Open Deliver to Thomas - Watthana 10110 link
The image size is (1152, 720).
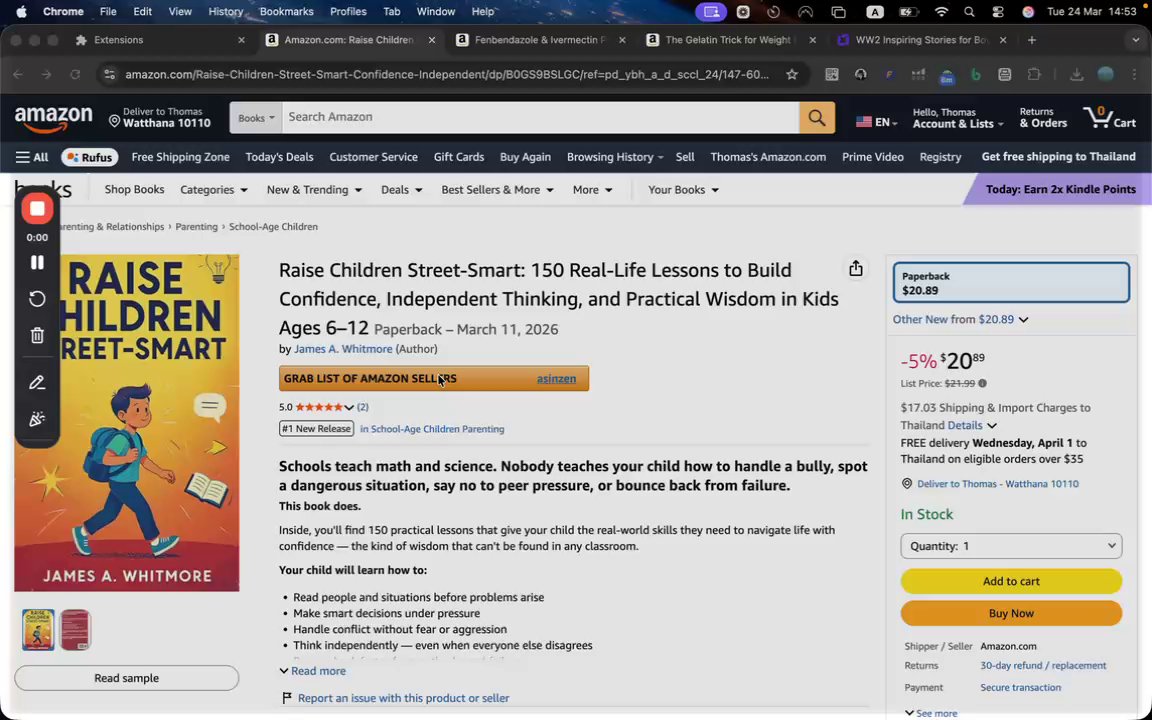998,484
